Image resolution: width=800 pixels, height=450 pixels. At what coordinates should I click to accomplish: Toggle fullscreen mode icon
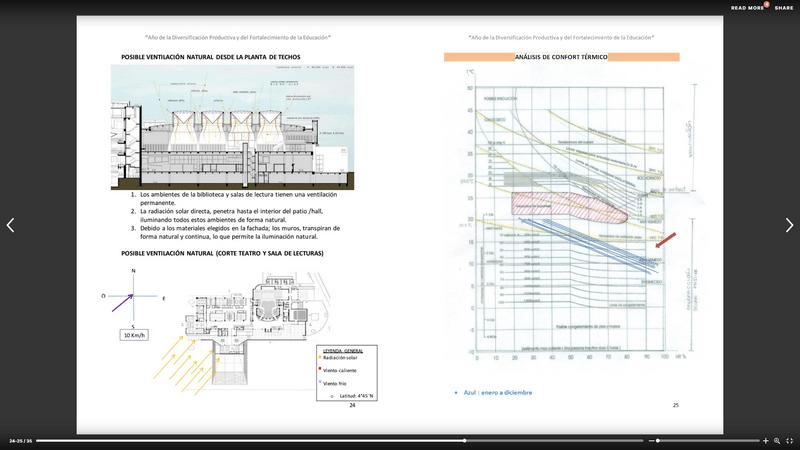click(789, 441)
